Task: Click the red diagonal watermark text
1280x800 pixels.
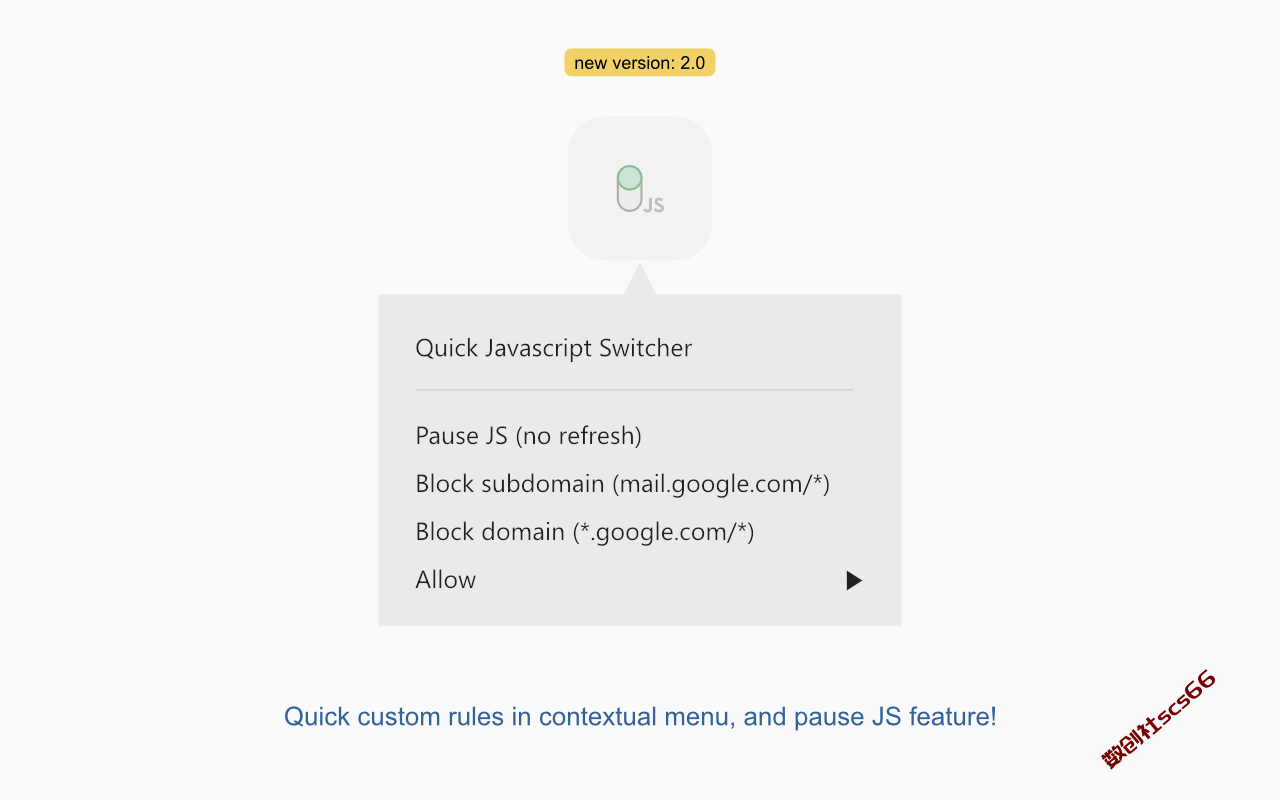Action: (x=1159, y=720)
